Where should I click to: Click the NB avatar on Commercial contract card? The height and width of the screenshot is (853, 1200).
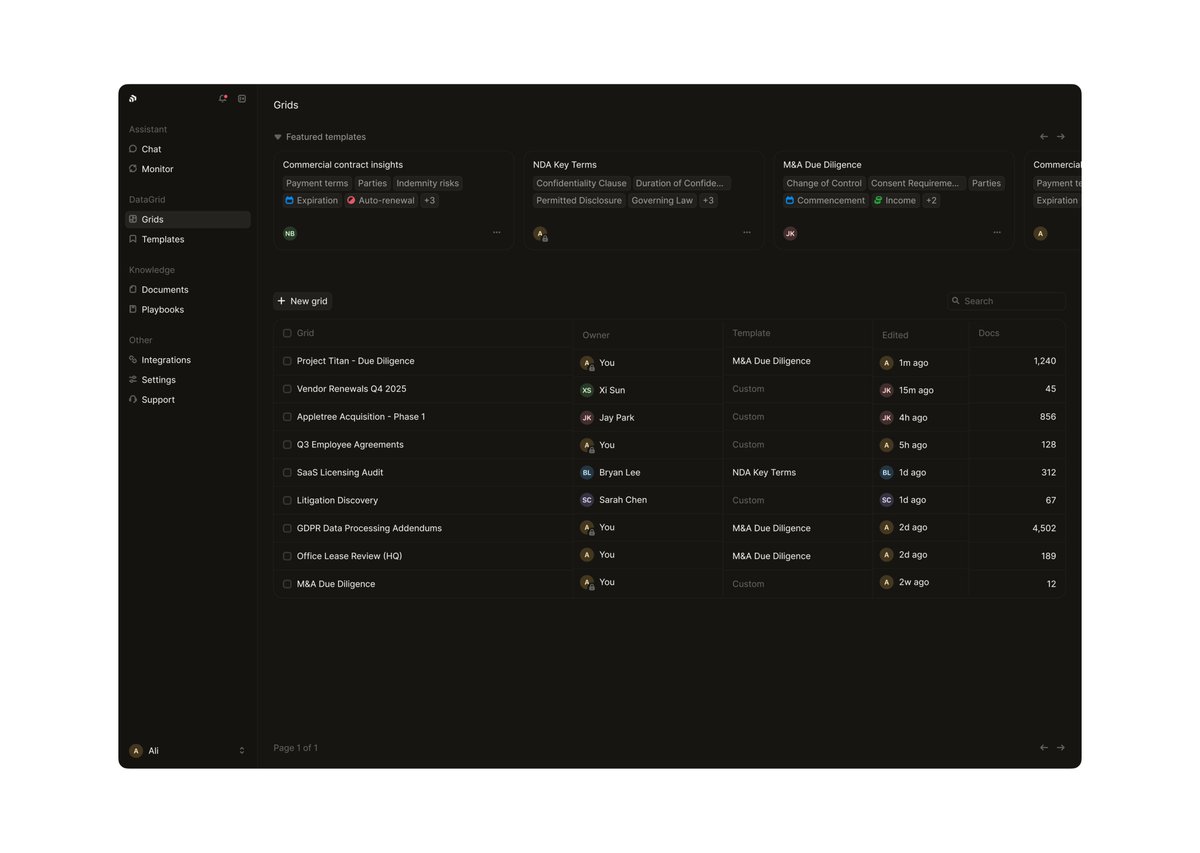(290, 233)
